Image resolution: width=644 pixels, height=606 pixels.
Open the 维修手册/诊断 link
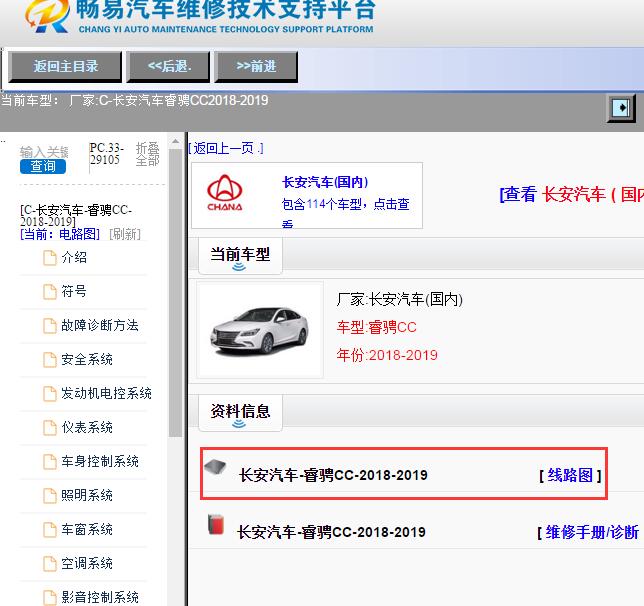tap(592, 532)
